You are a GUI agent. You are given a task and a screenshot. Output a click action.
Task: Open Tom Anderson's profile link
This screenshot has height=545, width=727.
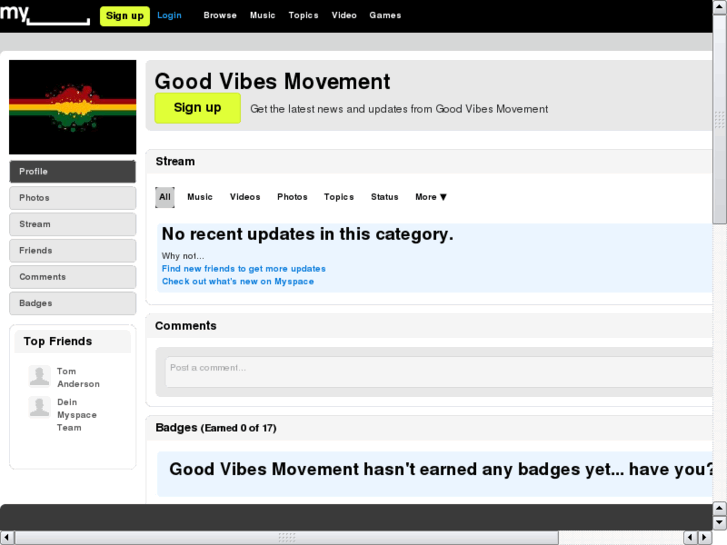coord(78,378)
